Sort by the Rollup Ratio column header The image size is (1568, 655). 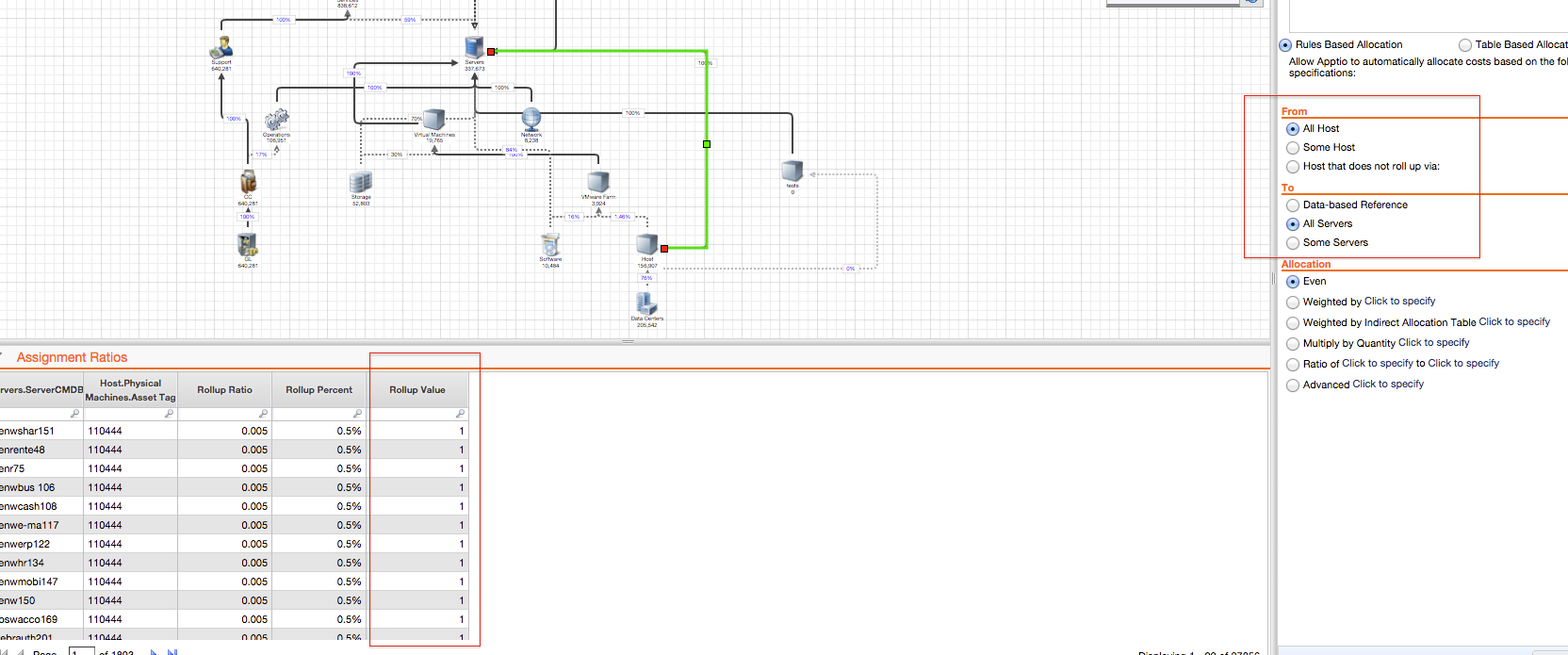coord(224,390)
